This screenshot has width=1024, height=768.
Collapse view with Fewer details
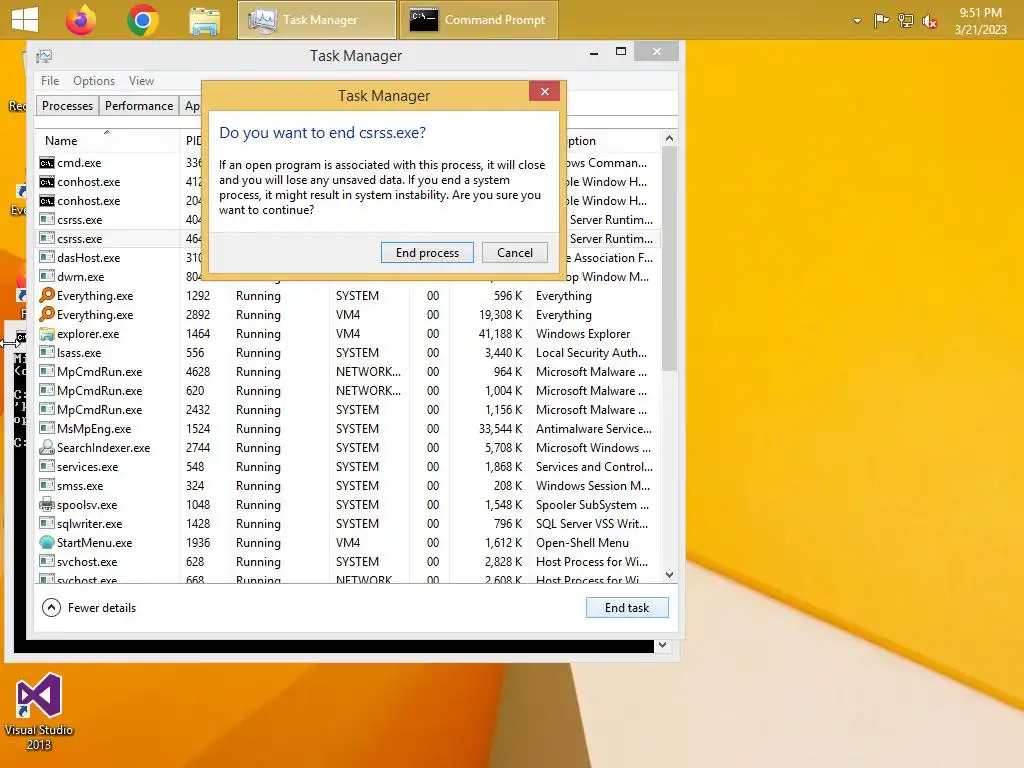[89, 608]
